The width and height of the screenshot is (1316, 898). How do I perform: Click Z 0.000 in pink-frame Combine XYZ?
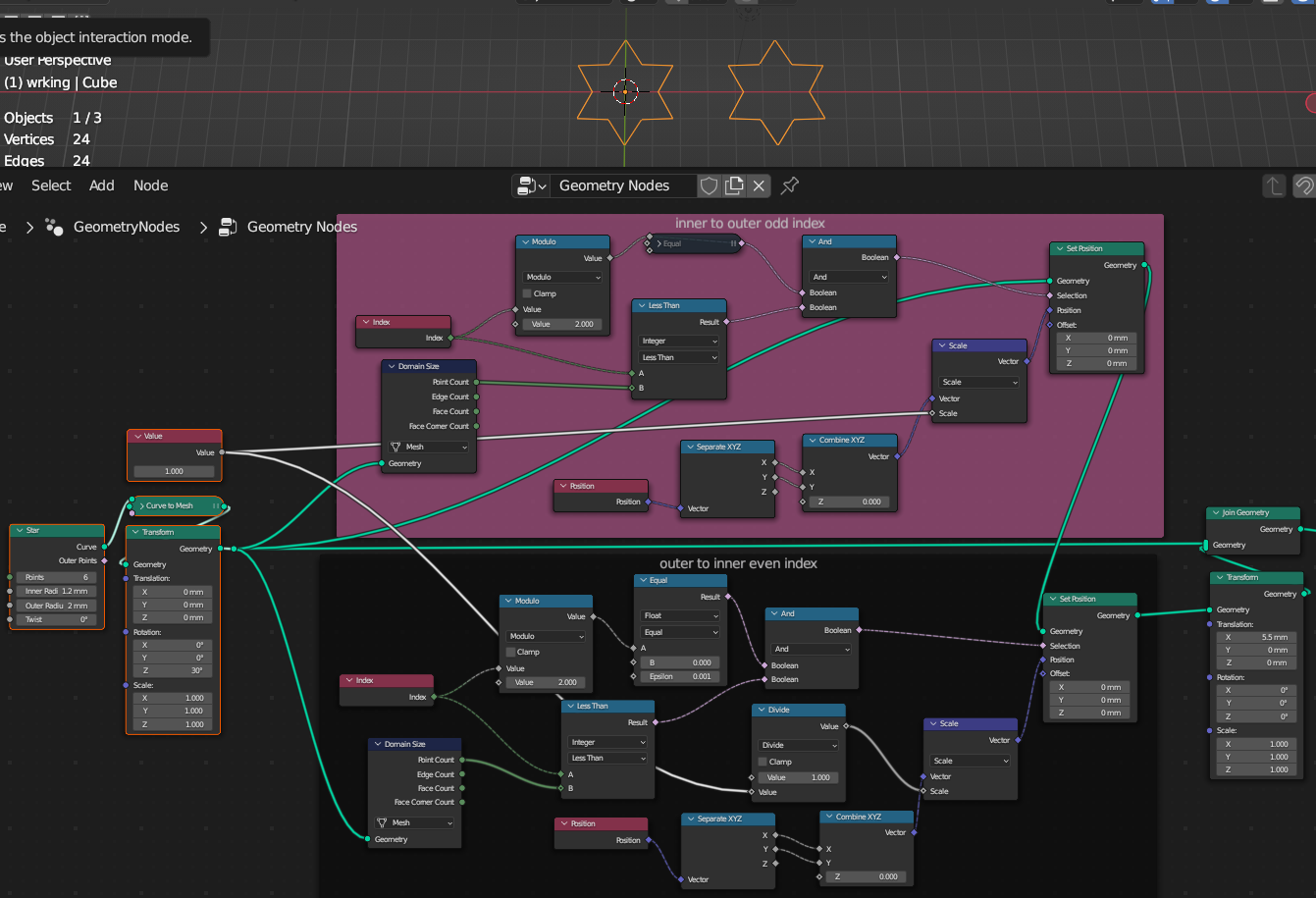[849, 502]
